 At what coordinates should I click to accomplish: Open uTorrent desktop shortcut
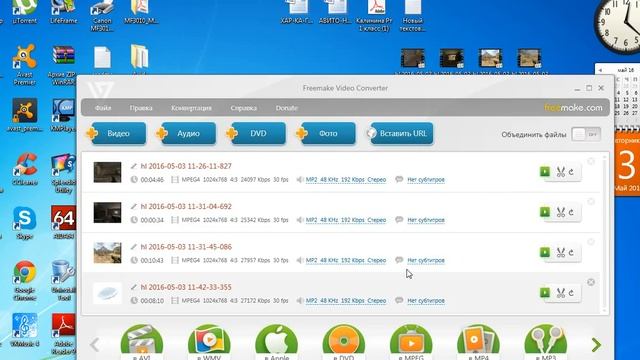coord(24,11)
